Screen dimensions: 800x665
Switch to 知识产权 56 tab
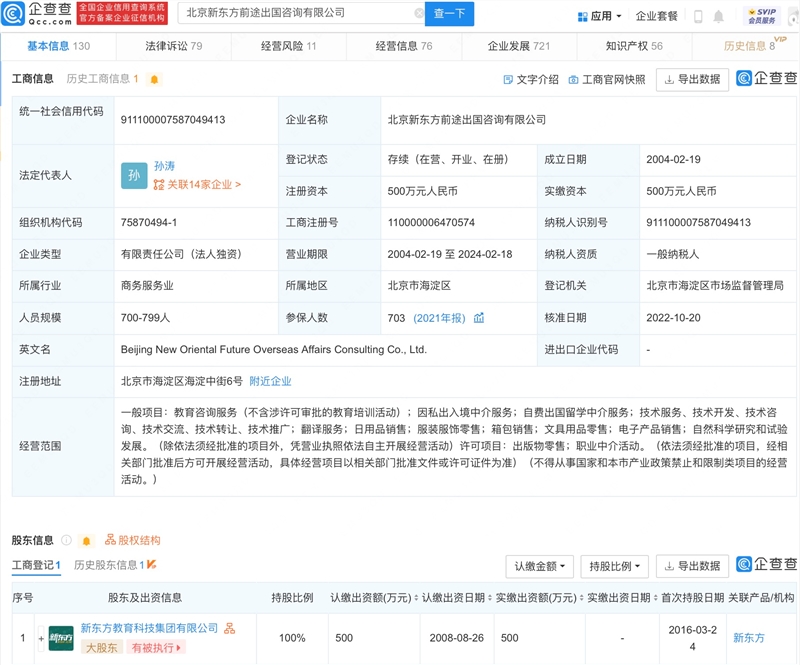tap(634, 46)
